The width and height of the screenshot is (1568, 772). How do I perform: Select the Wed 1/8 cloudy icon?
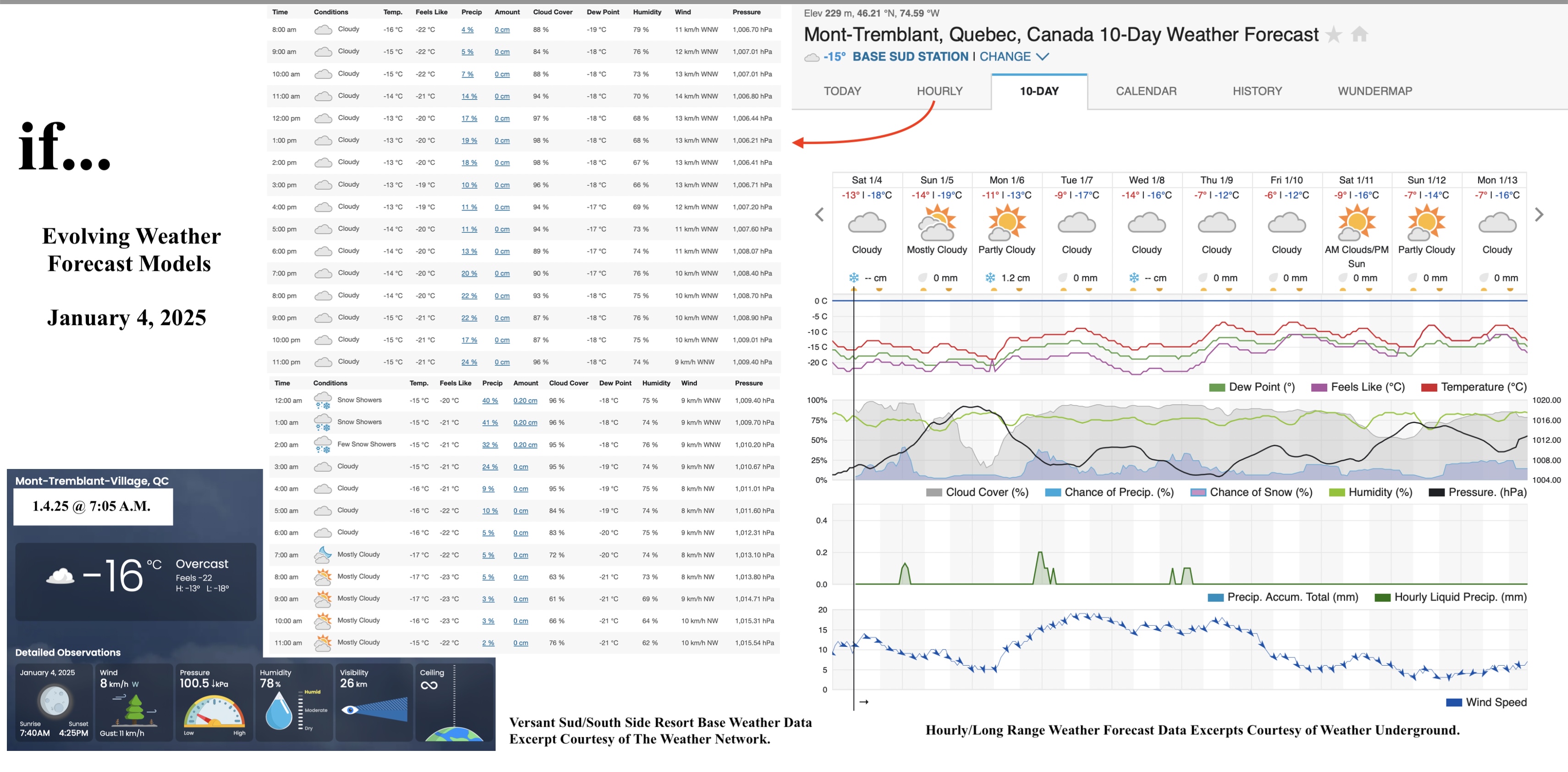1146,222
